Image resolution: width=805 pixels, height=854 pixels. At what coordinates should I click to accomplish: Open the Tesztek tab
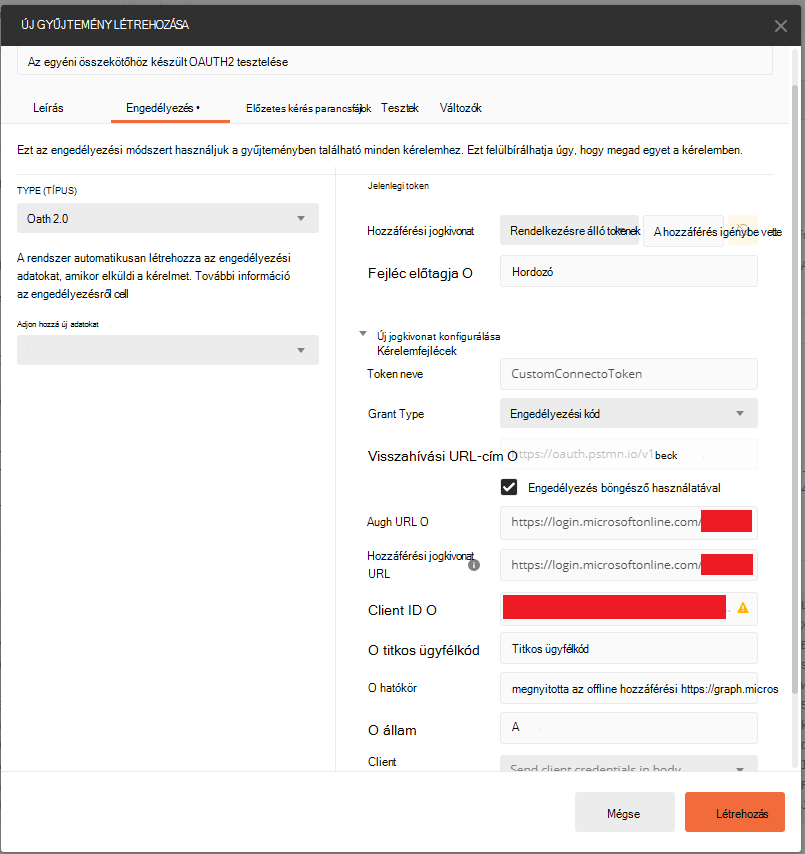[400, 108]
